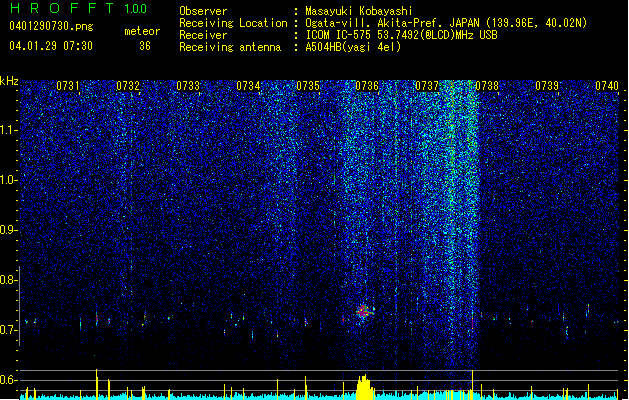Click the kHz axis unit label
Screen dimensions: 629x400
(9, 81)
